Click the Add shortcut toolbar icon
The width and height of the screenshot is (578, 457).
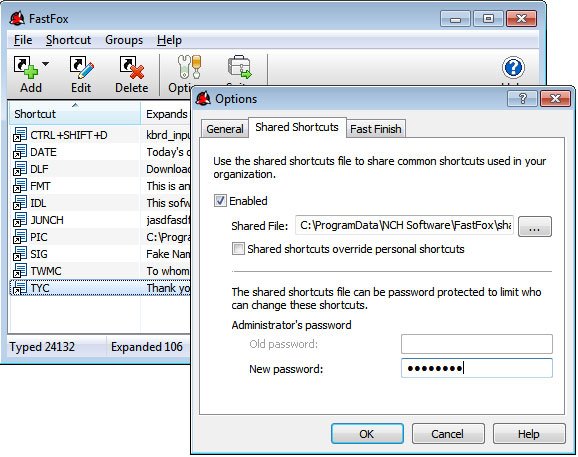pyautogui.click(x=25, y=67)
